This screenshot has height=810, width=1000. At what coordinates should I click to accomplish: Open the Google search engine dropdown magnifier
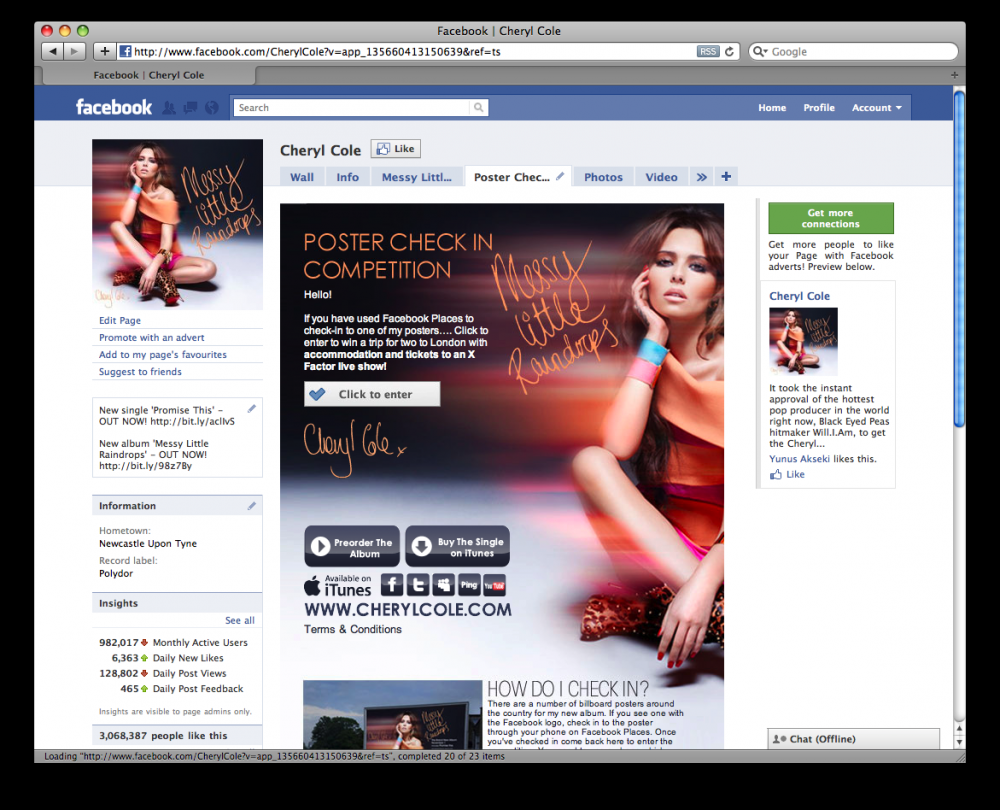[760, 52]
